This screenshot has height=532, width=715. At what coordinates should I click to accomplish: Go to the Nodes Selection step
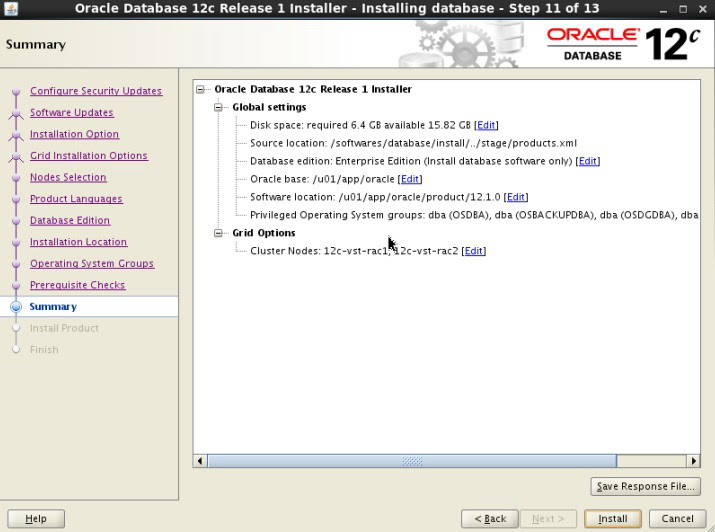pos(68,177)
